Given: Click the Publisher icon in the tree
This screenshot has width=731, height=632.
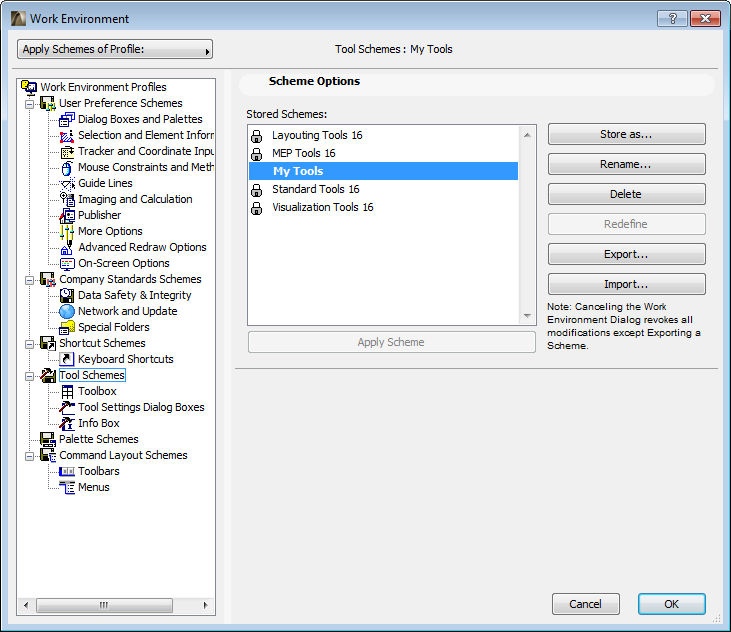Looking at the screenshot, I should (x=67, y=215).
